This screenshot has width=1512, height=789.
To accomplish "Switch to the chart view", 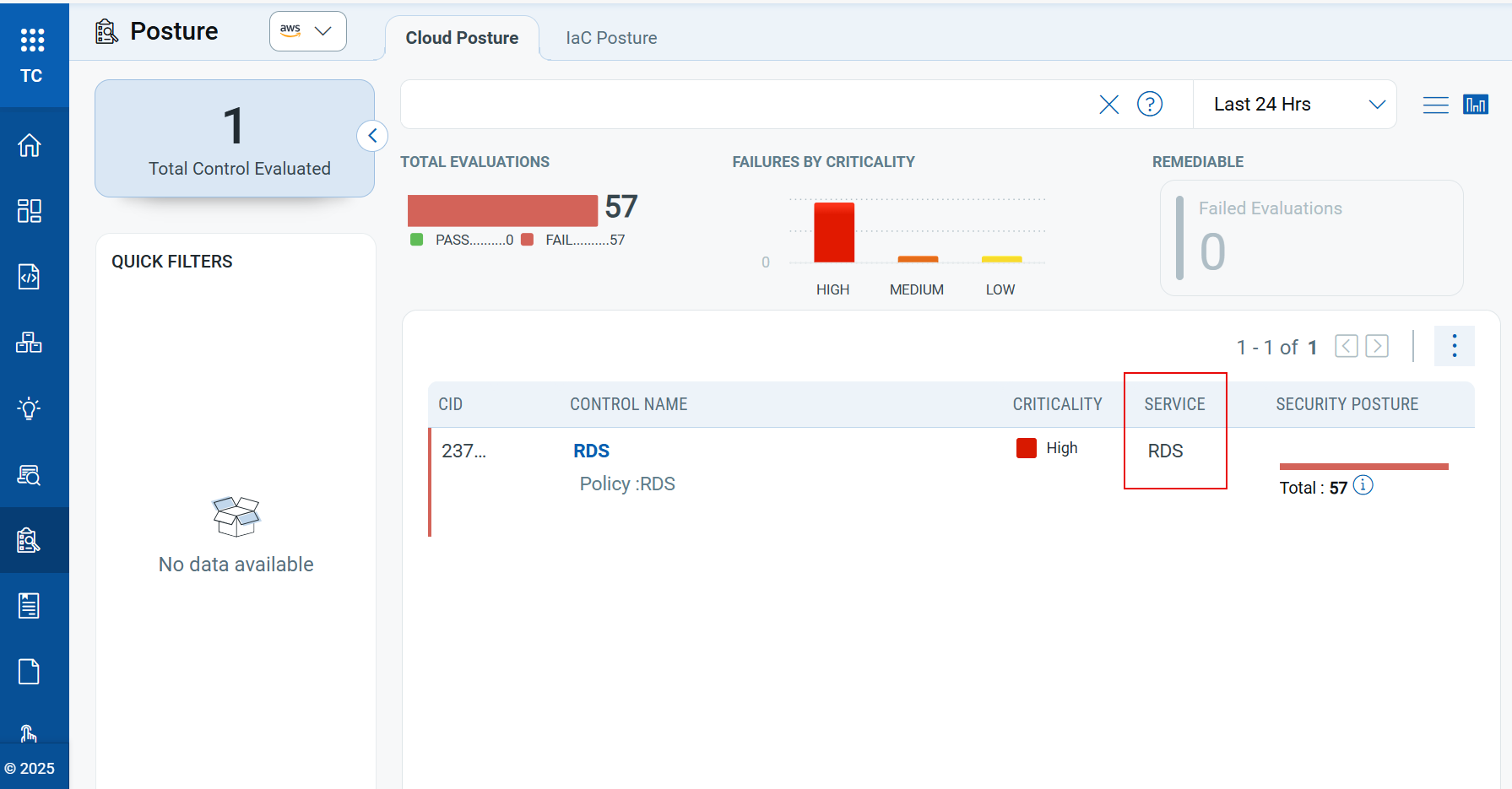I will pos(1475,105).
